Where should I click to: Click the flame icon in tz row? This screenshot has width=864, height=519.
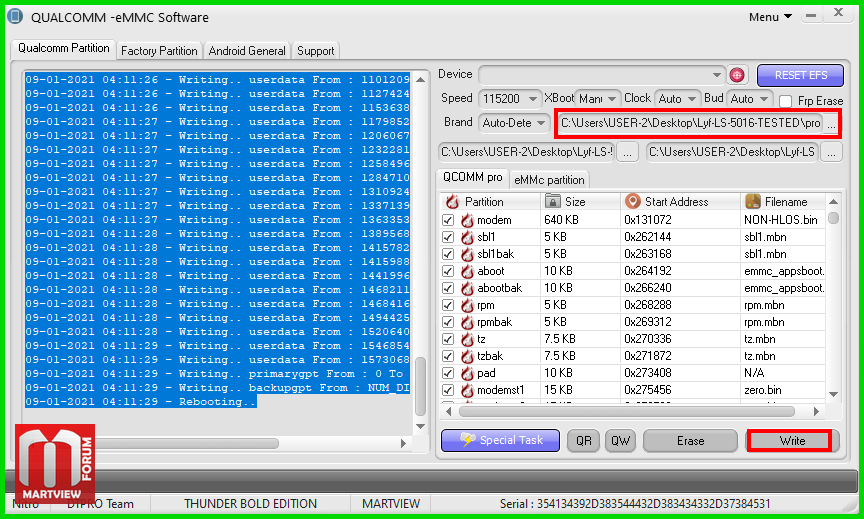point(467,339)
